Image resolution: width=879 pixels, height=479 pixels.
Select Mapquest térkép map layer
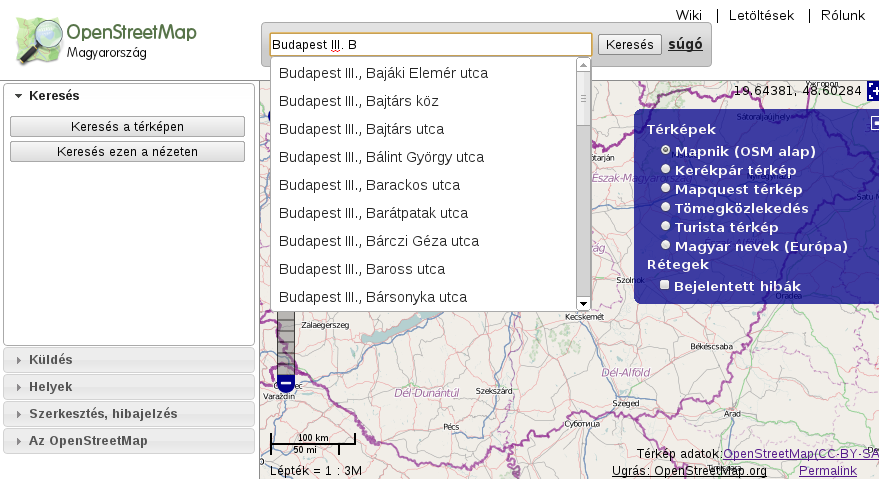pos(665,188)
